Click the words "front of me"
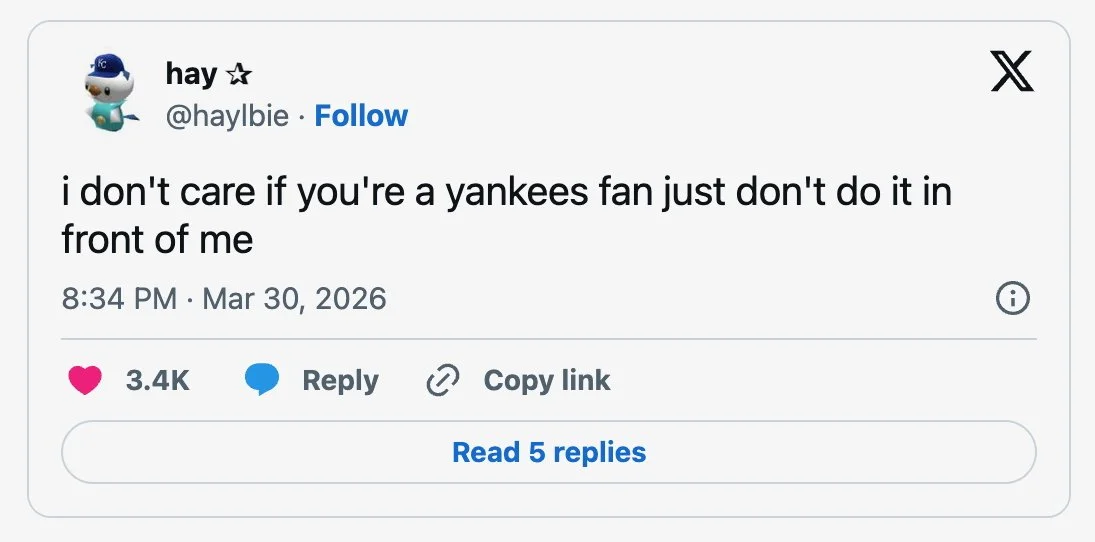 click(157, 240)
